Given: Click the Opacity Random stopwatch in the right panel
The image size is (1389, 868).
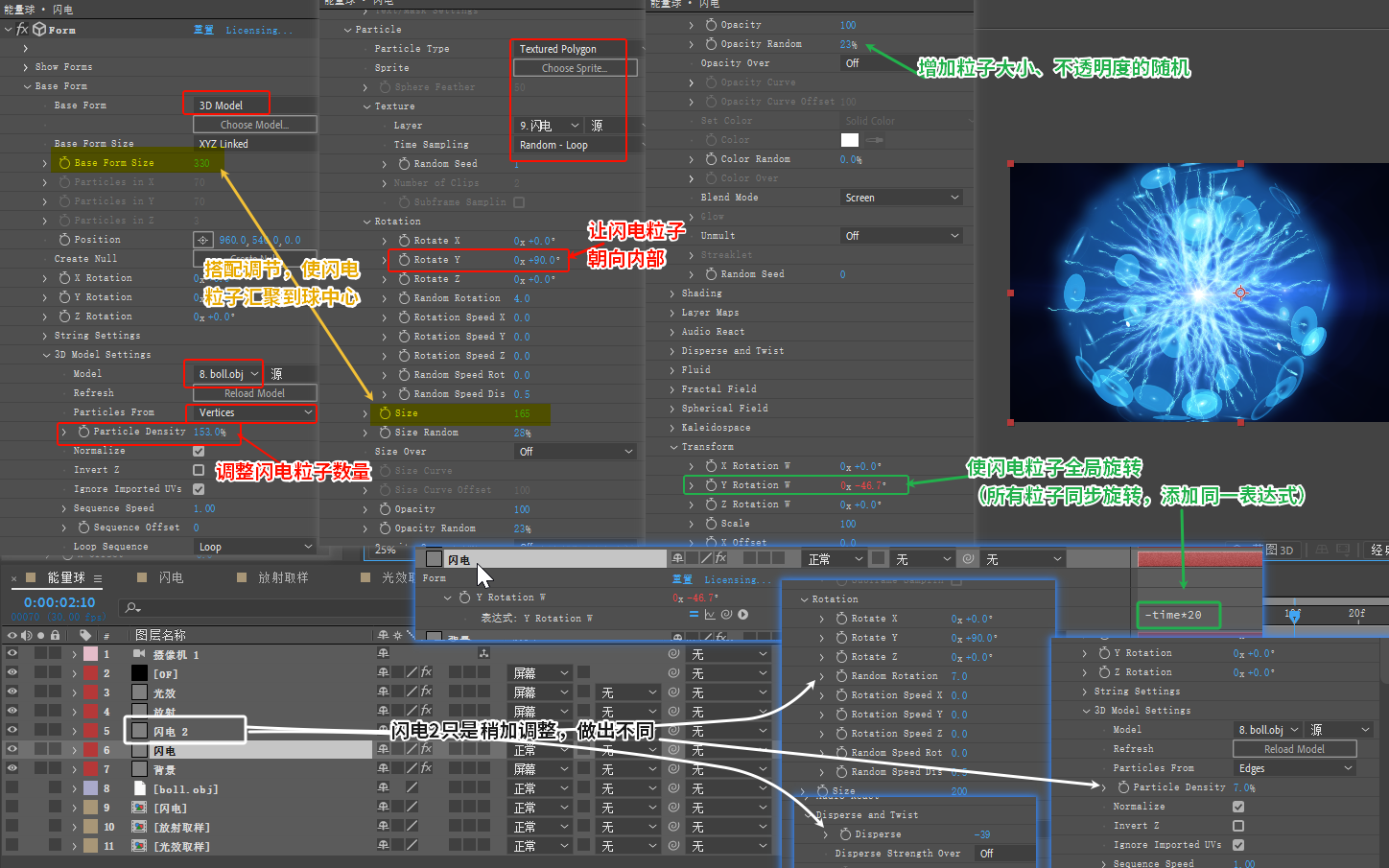Looking at the screenshot, I should coord(711,44).
